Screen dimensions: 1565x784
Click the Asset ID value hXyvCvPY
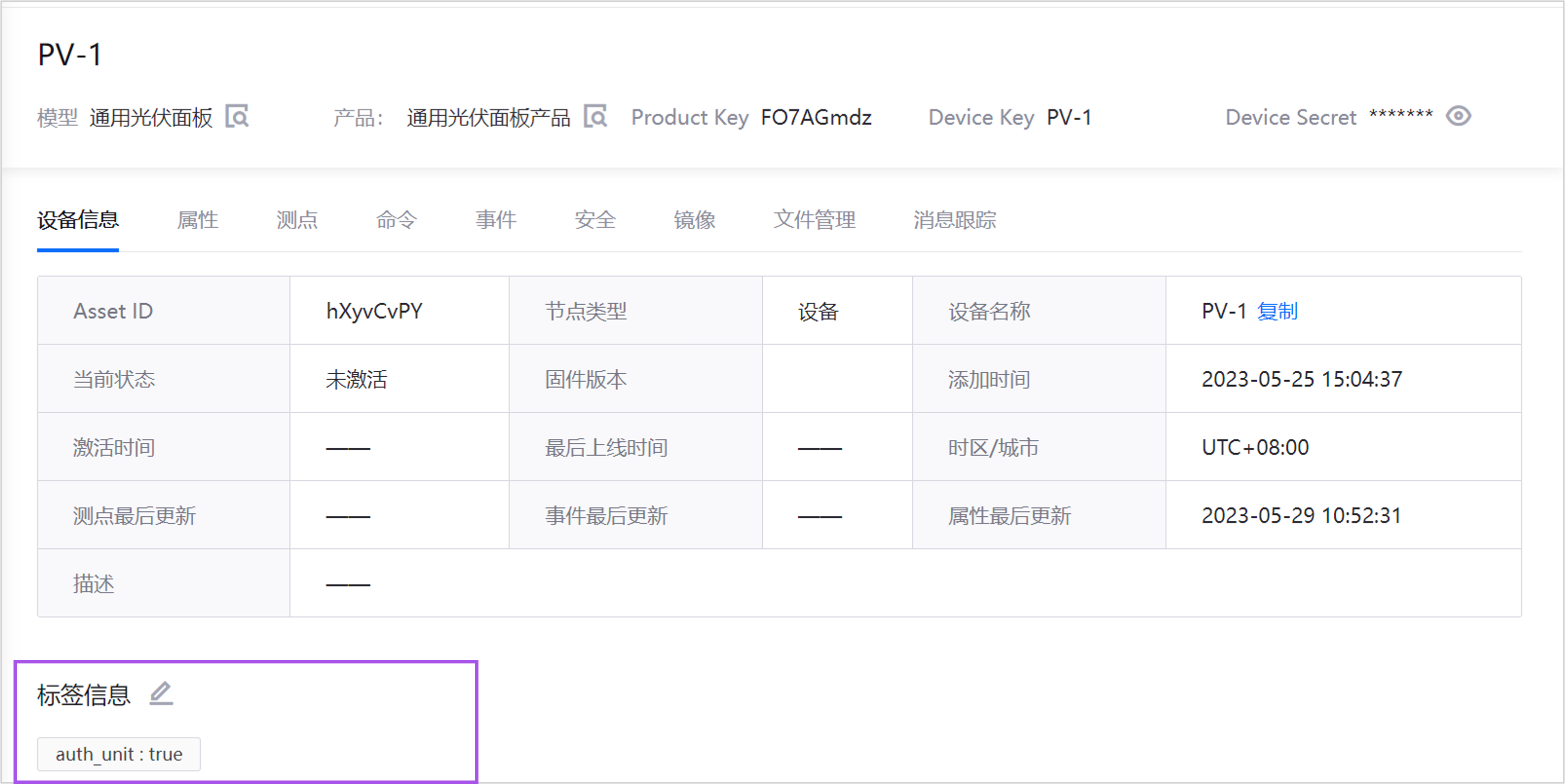click(374, 312)
